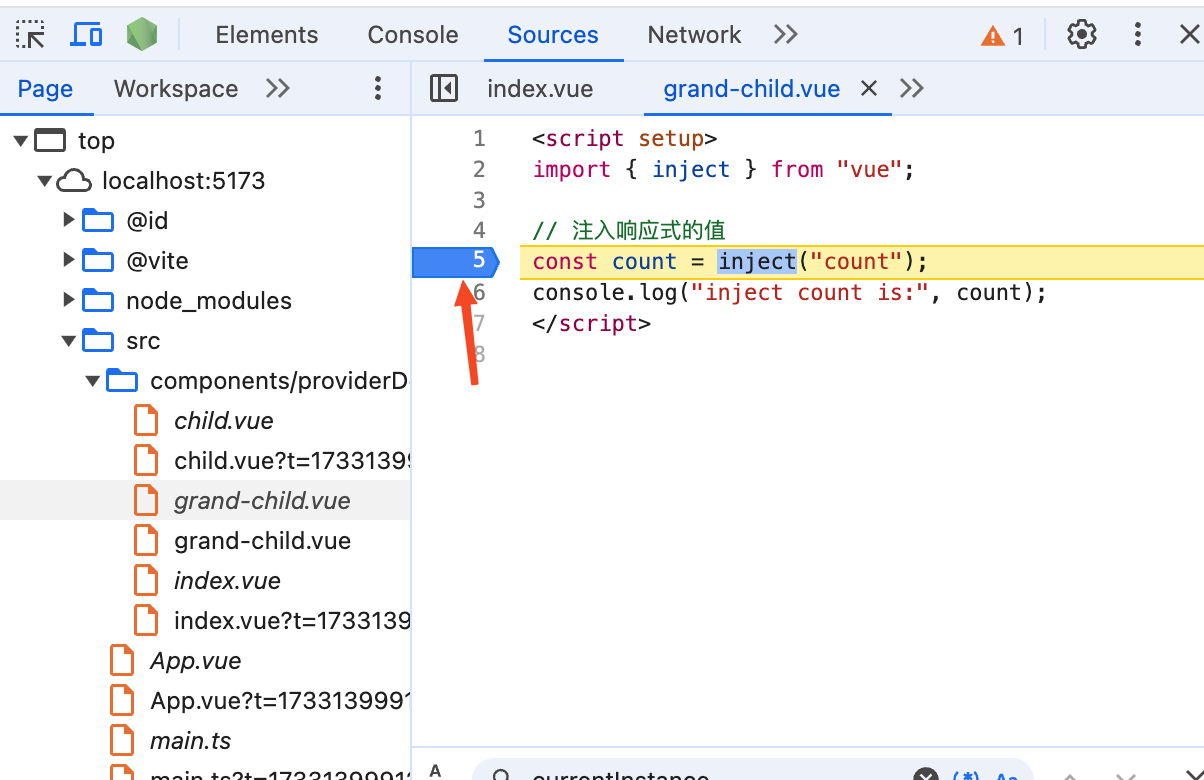Close the grand-child.vue editor tab
The width and height of the screenshot is (1204, 780).
pos(869,89)
